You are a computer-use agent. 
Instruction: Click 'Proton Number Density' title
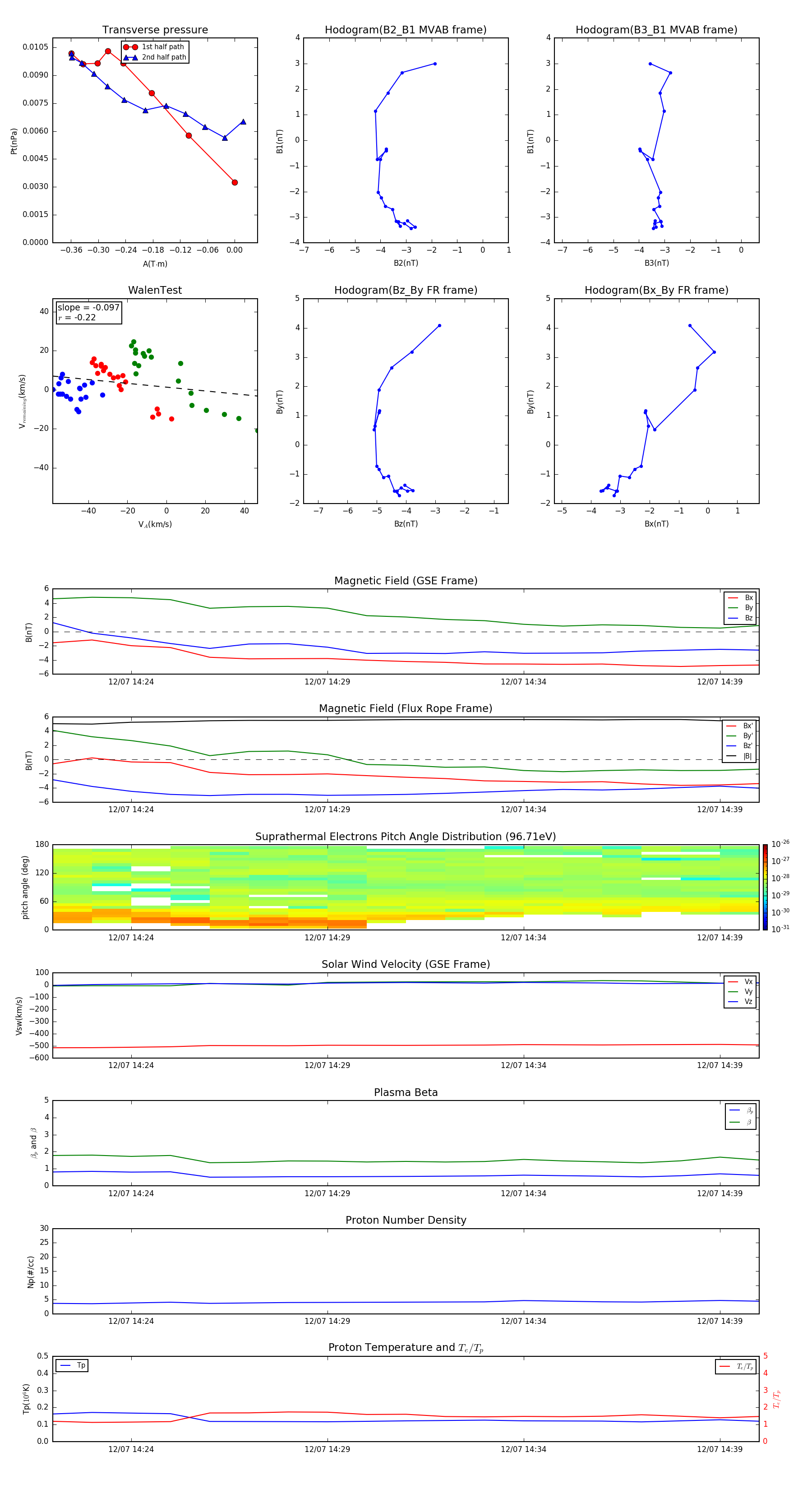click(x=406, y=1220)
